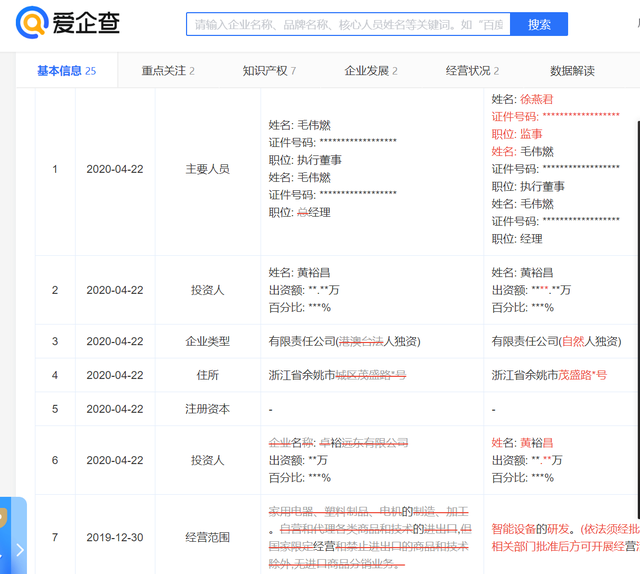This screenshot has width=640, height=574.
Task: Click red 姓名: 黄裕昌 in row 6
Action: coord(522,443)
